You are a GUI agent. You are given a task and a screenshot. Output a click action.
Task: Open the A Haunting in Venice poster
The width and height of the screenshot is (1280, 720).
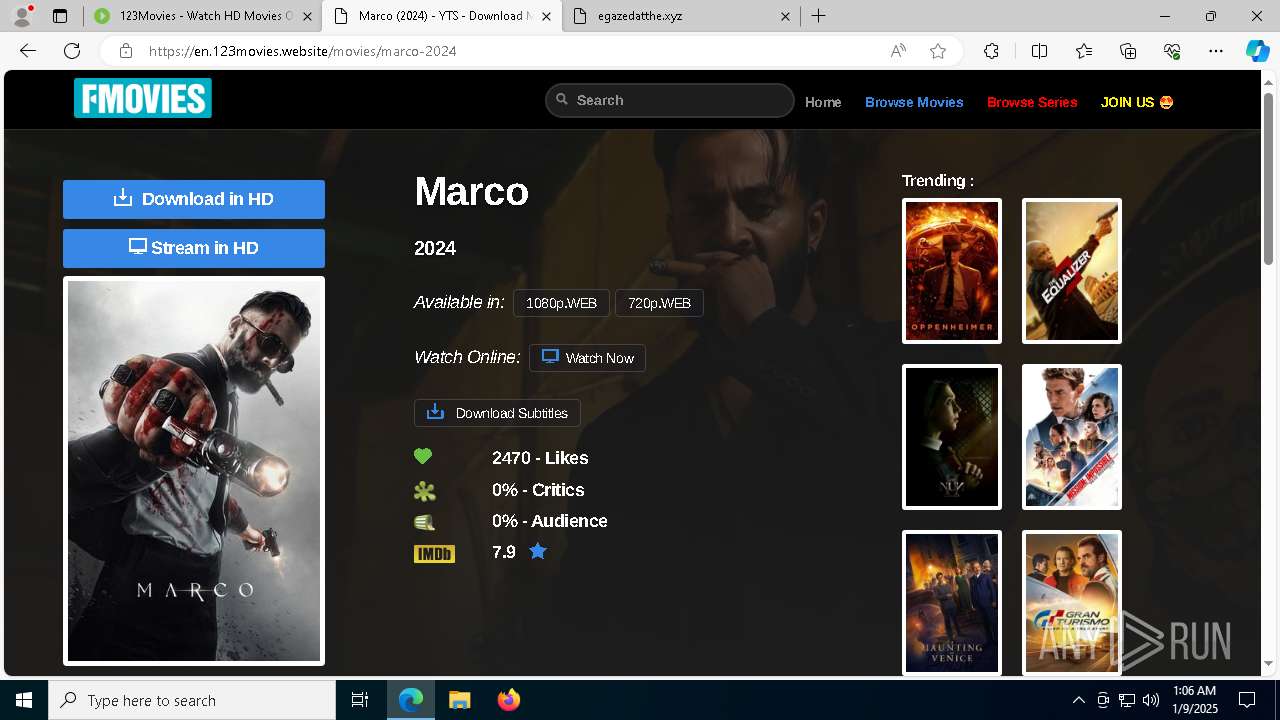click(952, 603)
